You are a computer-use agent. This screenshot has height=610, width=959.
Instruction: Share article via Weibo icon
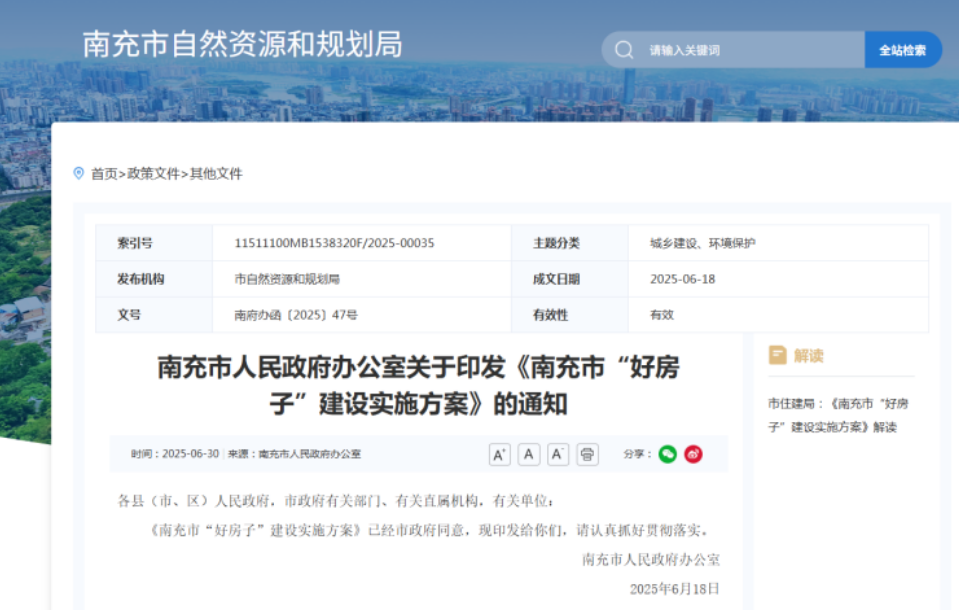tap(693, 454)
